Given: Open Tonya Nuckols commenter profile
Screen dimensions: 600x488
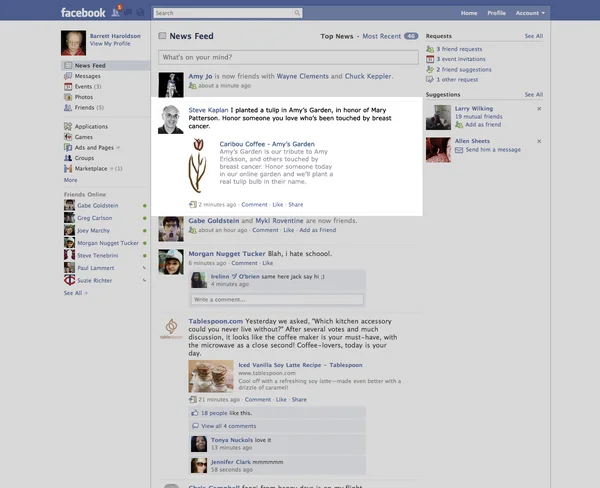Looking at the screenshot, I should tap(232, 440).
